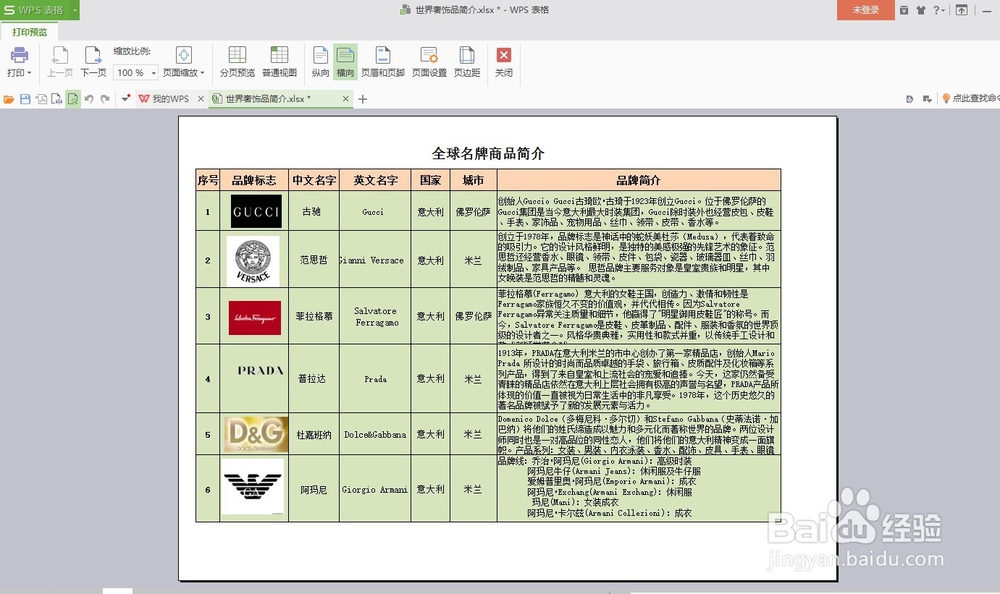This screenshot has height=594, width=1000.
Task: Click the 序号 column header
Action: (x=208, y=181)
